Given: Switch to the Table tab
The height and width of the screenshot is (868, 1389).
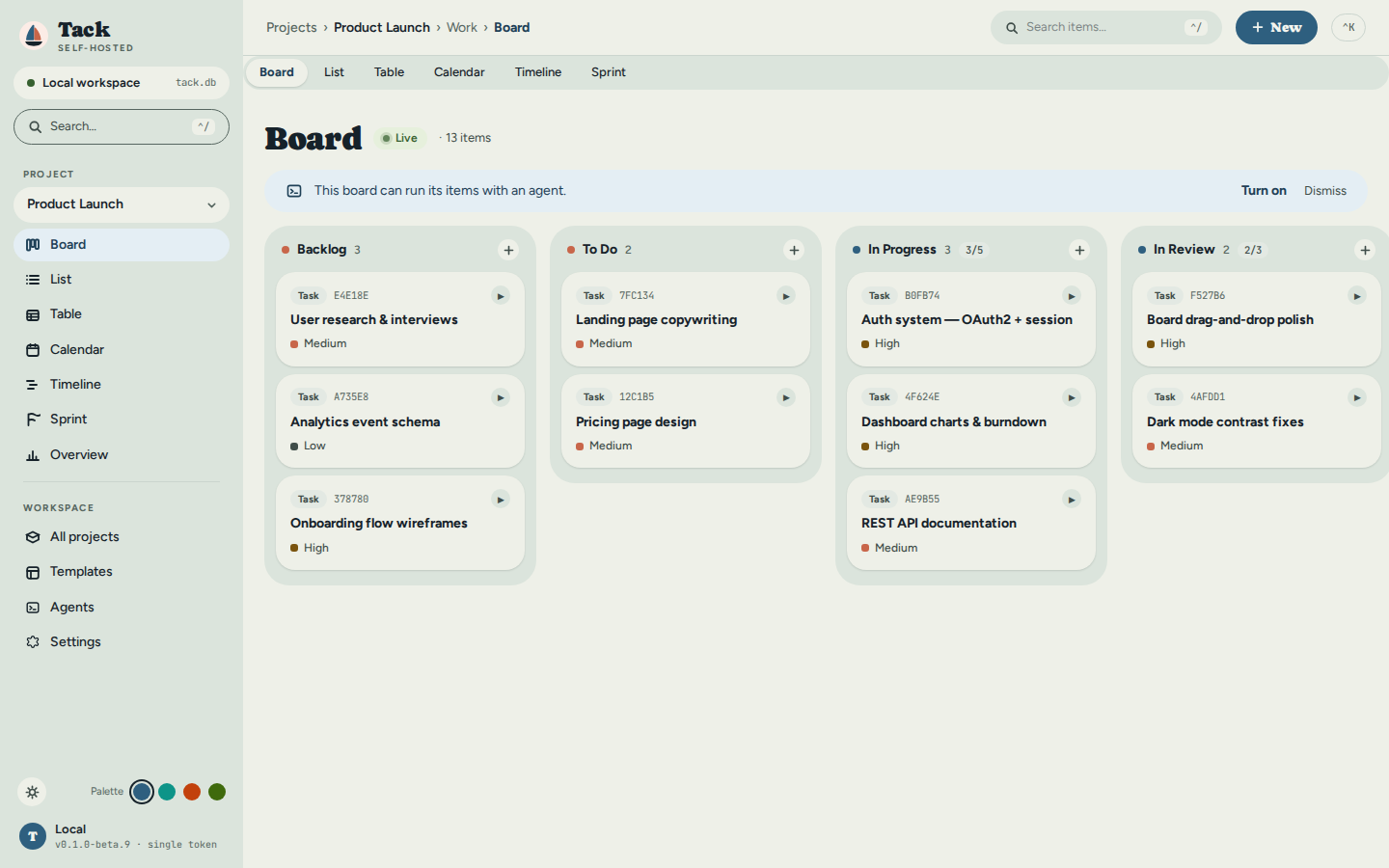Looking at the screenshot, I should click(x=389, y=72).
